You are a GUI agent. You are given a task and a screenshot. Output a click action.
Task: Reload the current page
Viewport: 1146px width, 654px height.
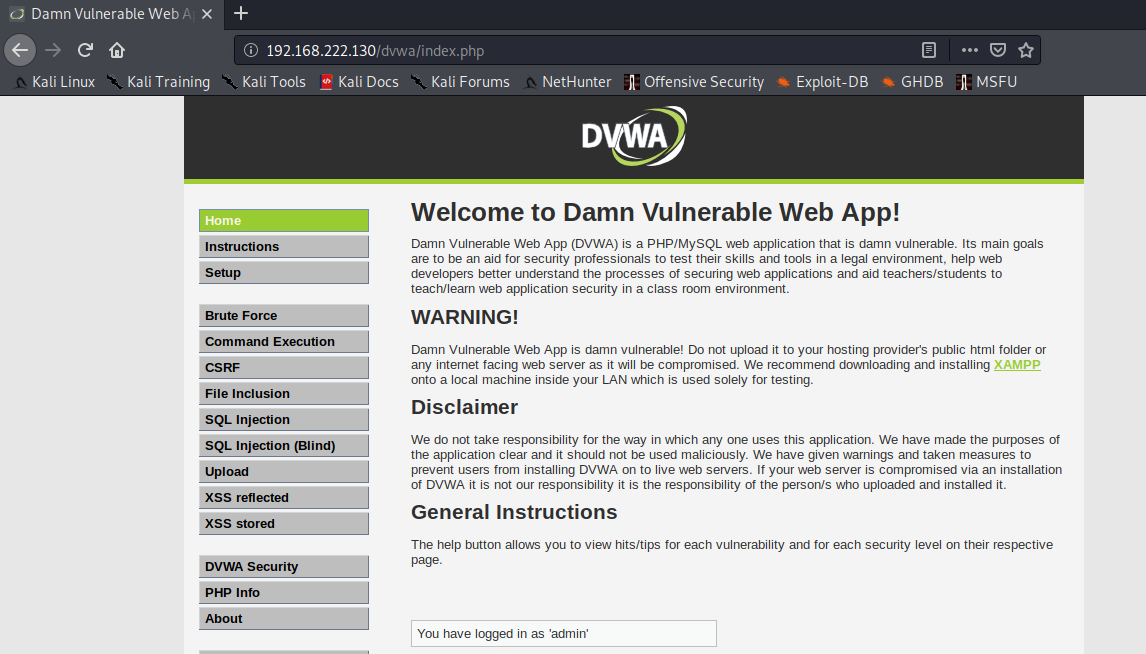(86, 50)
